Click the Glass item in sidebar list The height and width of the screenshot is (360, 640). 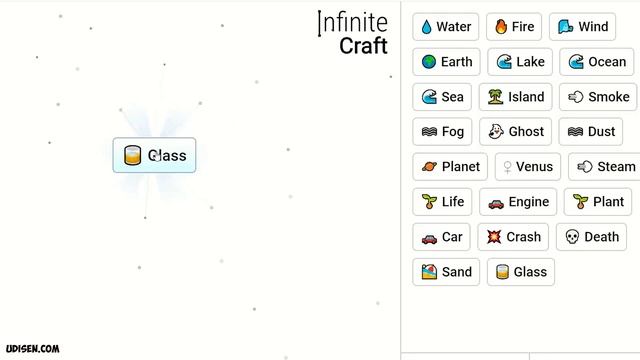point(521,272)
